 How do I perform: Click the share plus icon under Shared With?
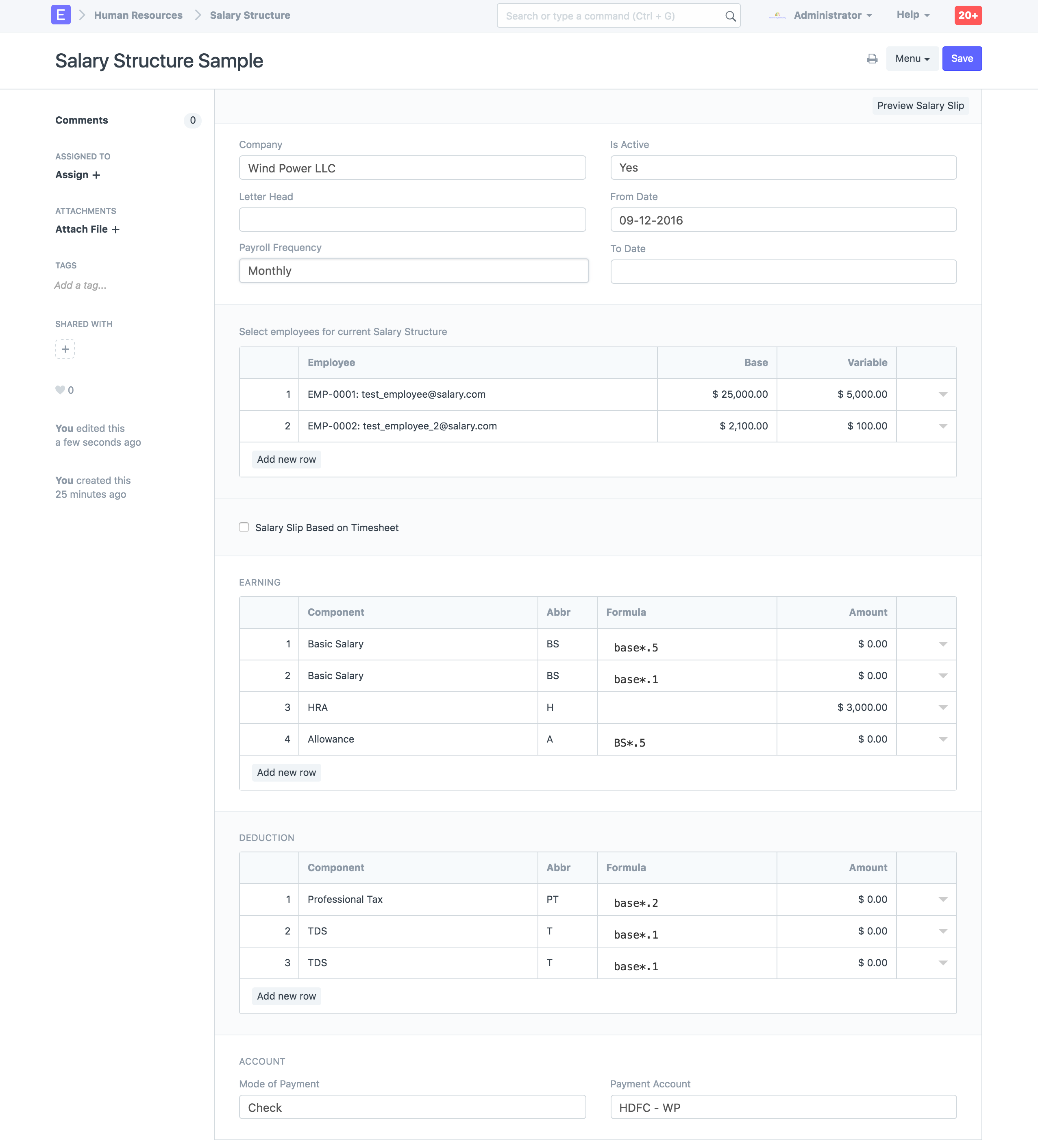65,349
